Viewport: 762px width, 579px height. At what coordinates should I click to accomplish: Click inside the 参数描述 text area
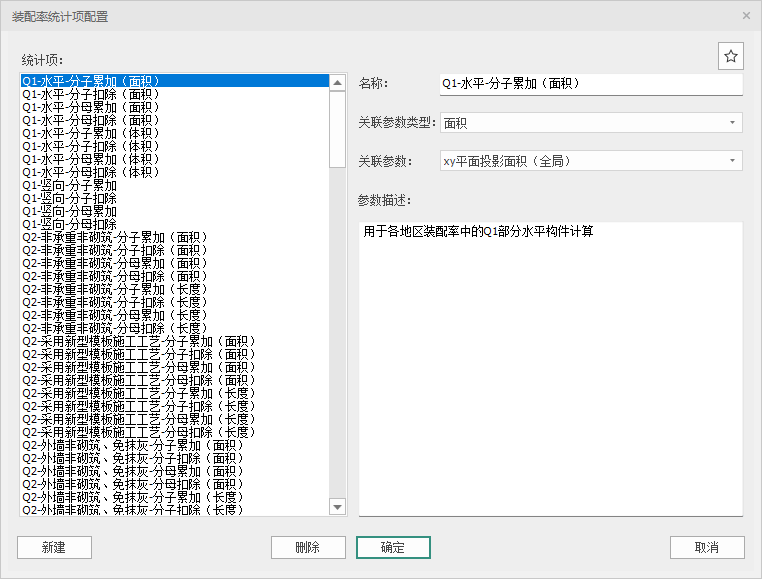[550, 370]
